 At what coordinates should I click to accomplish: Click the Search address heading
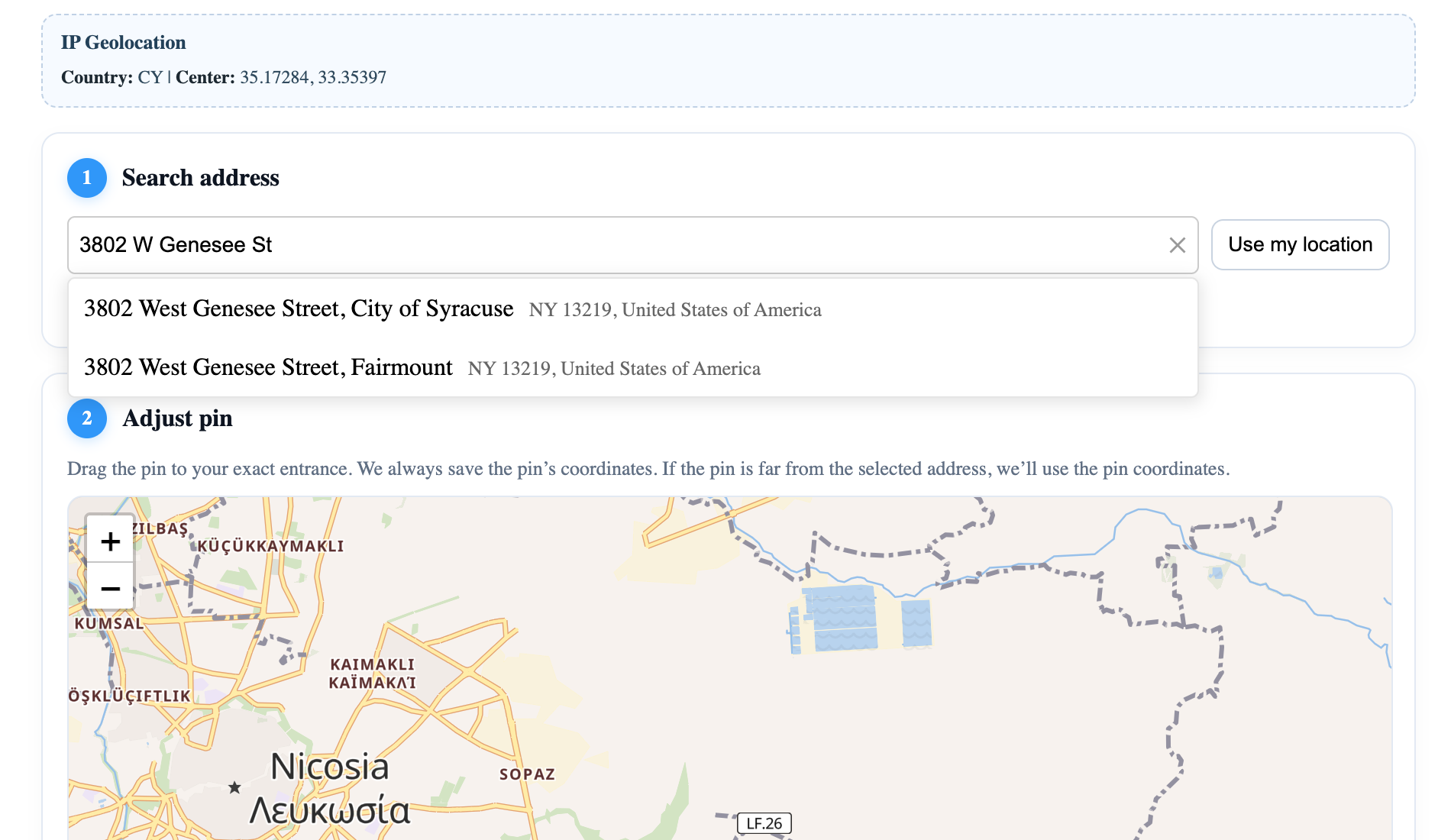coord(200,178)
